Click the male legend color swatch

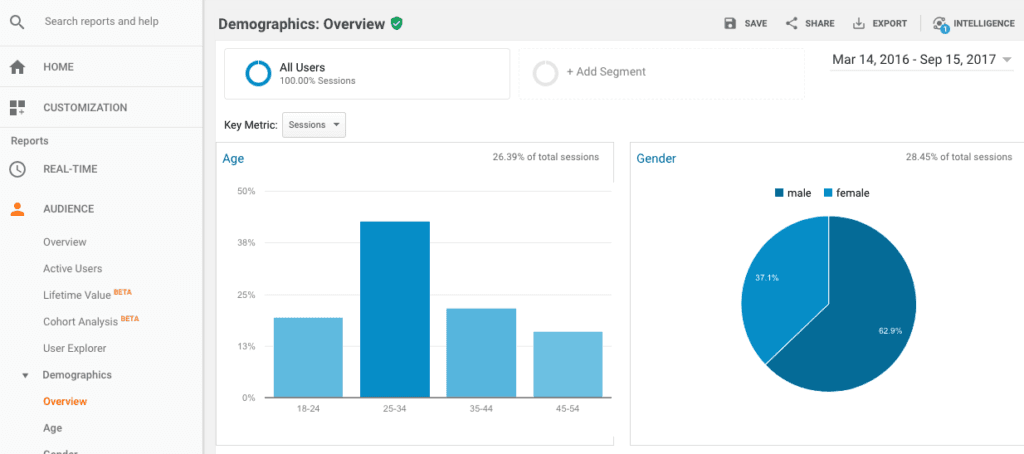[x=778, y=193]
